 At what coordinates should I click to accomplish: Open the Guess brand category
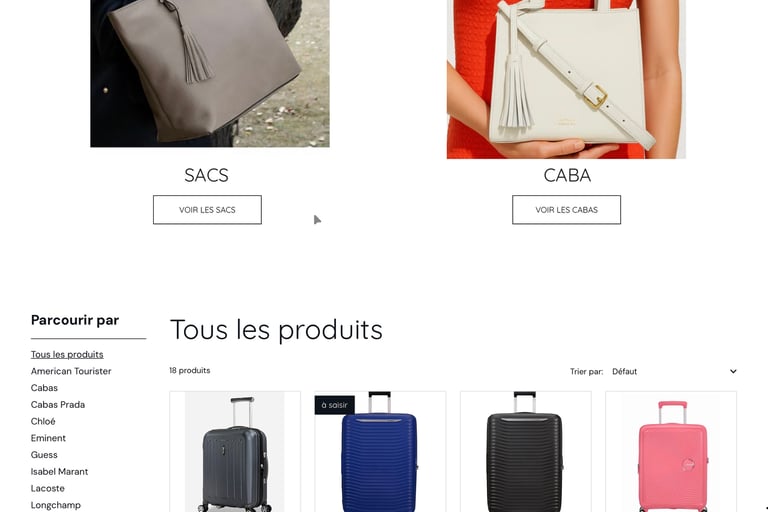[44, 455]
